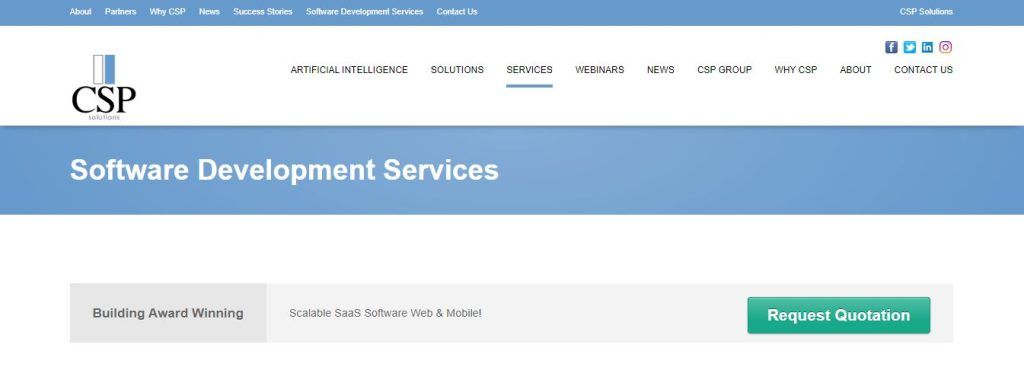Click the Partners link in top bar

pyautogui.click(x=120, y=12)
